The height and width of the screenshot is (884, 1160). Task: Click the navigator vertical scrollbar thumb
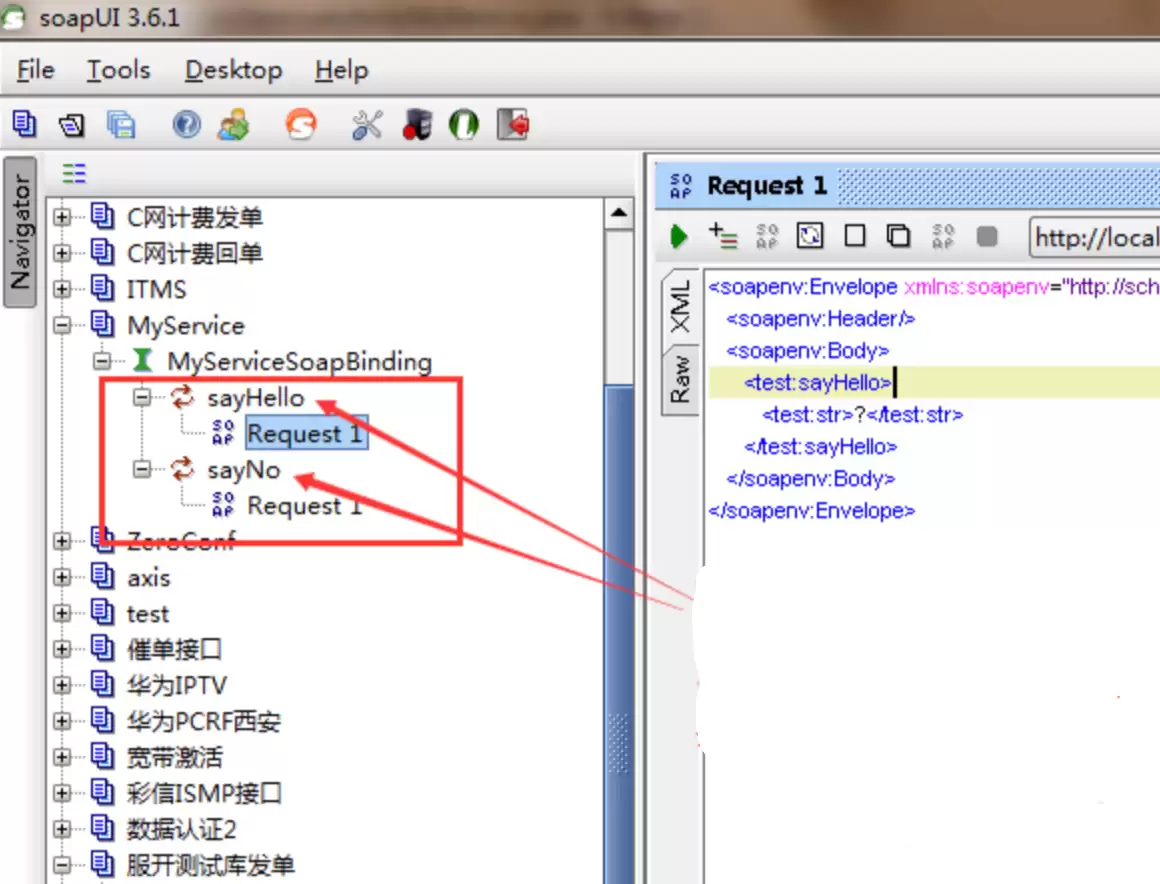[618, 632]
